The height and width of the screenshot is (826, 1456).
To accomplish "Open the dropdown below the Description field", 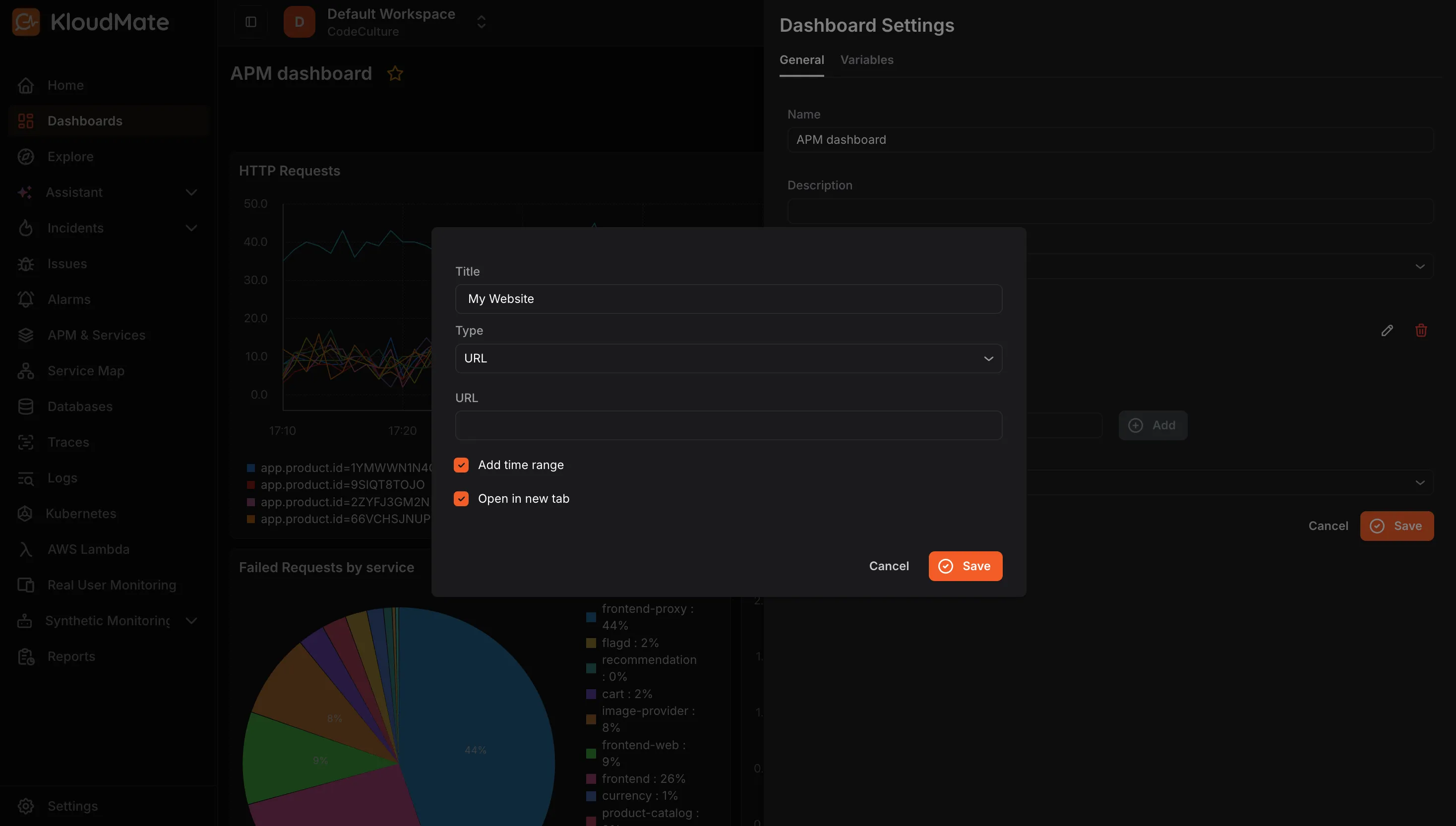I will (x=1230, y=266).
